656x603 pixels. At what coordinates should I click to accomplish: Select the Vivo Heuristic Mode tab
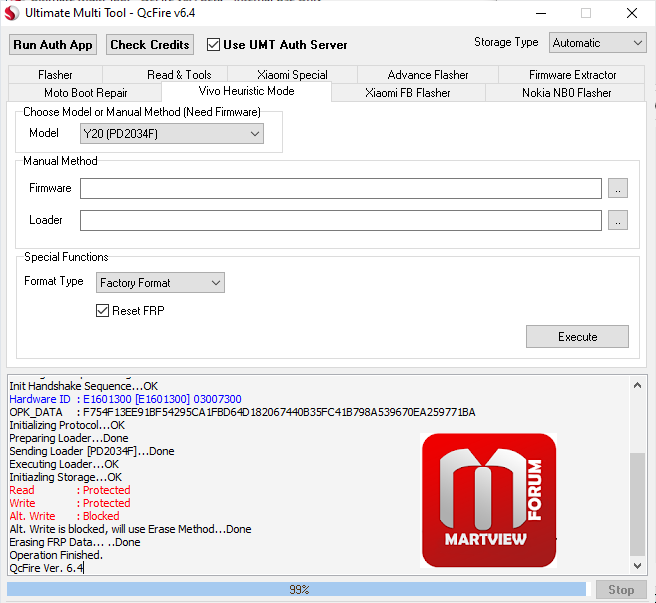click(x=246, y=91)
